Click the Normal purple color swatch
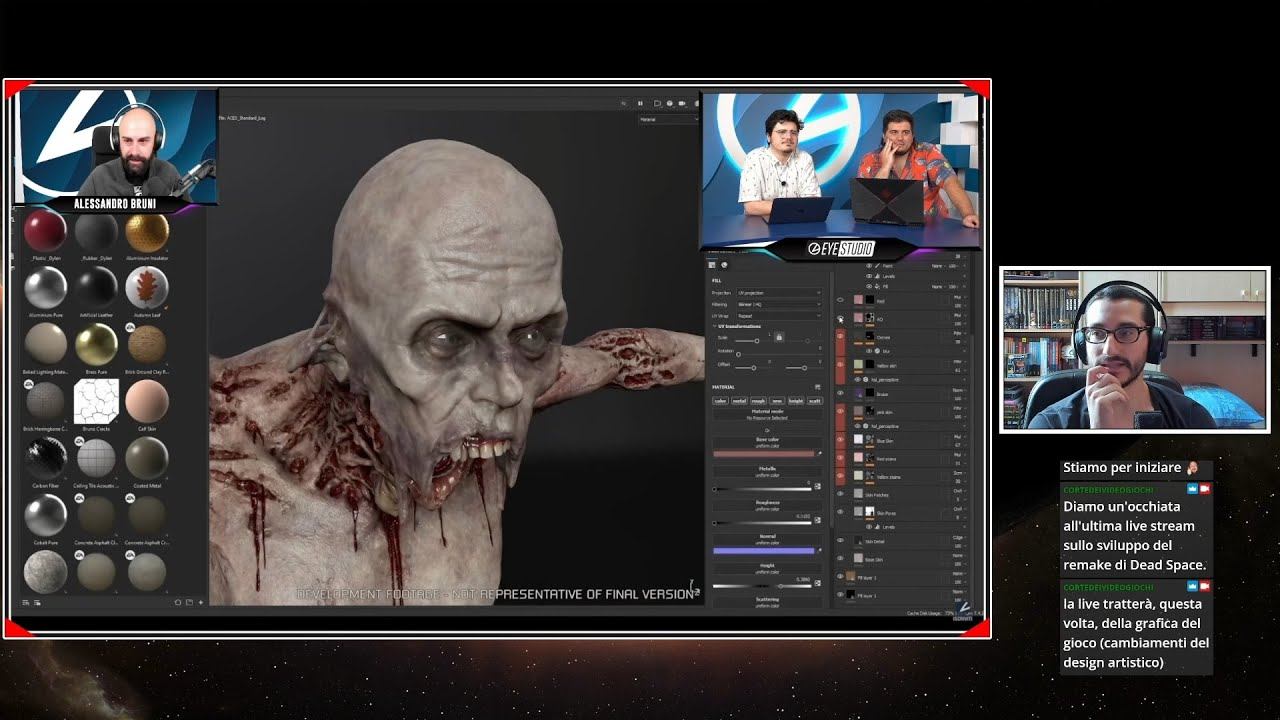1280x720 pixels. coord(764,551)
